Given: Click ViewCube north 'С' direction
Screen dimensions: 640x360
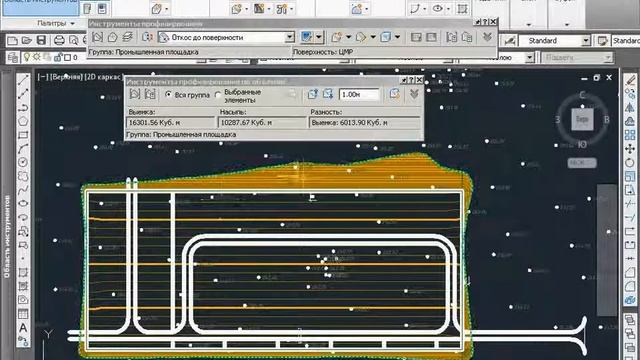Looking at the screenshot, I should [582, 96].
